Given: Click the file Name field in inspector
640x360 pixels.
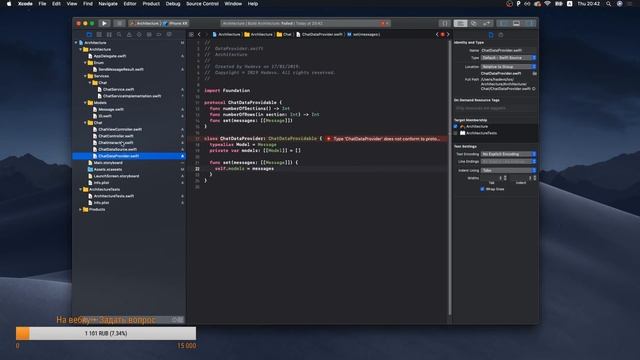Looking at the screenshot, I should pyautogui.click(x=508, y=50).
